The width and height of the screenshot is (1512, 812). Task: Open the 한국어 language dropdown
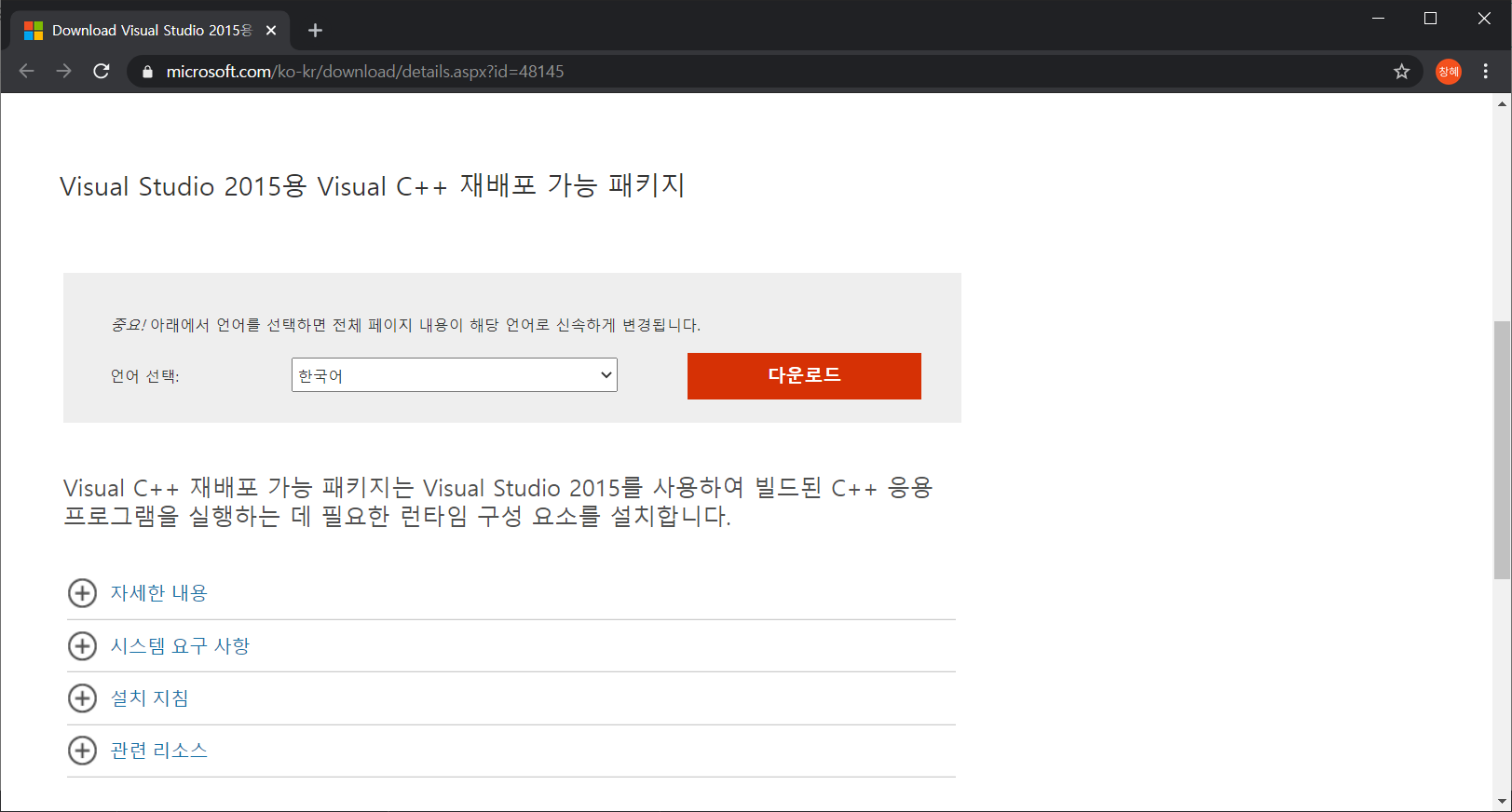tap(455, 375)
